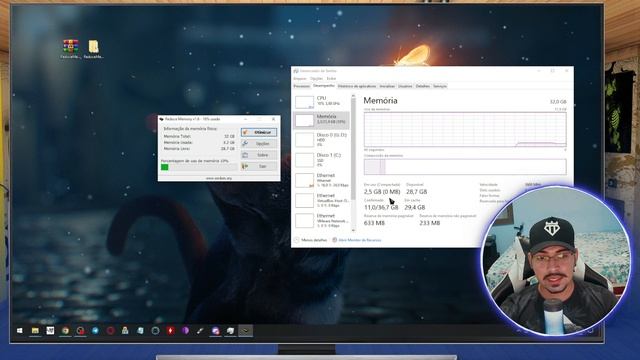Click the sidebar scroll-down arrow

(353, 230)
